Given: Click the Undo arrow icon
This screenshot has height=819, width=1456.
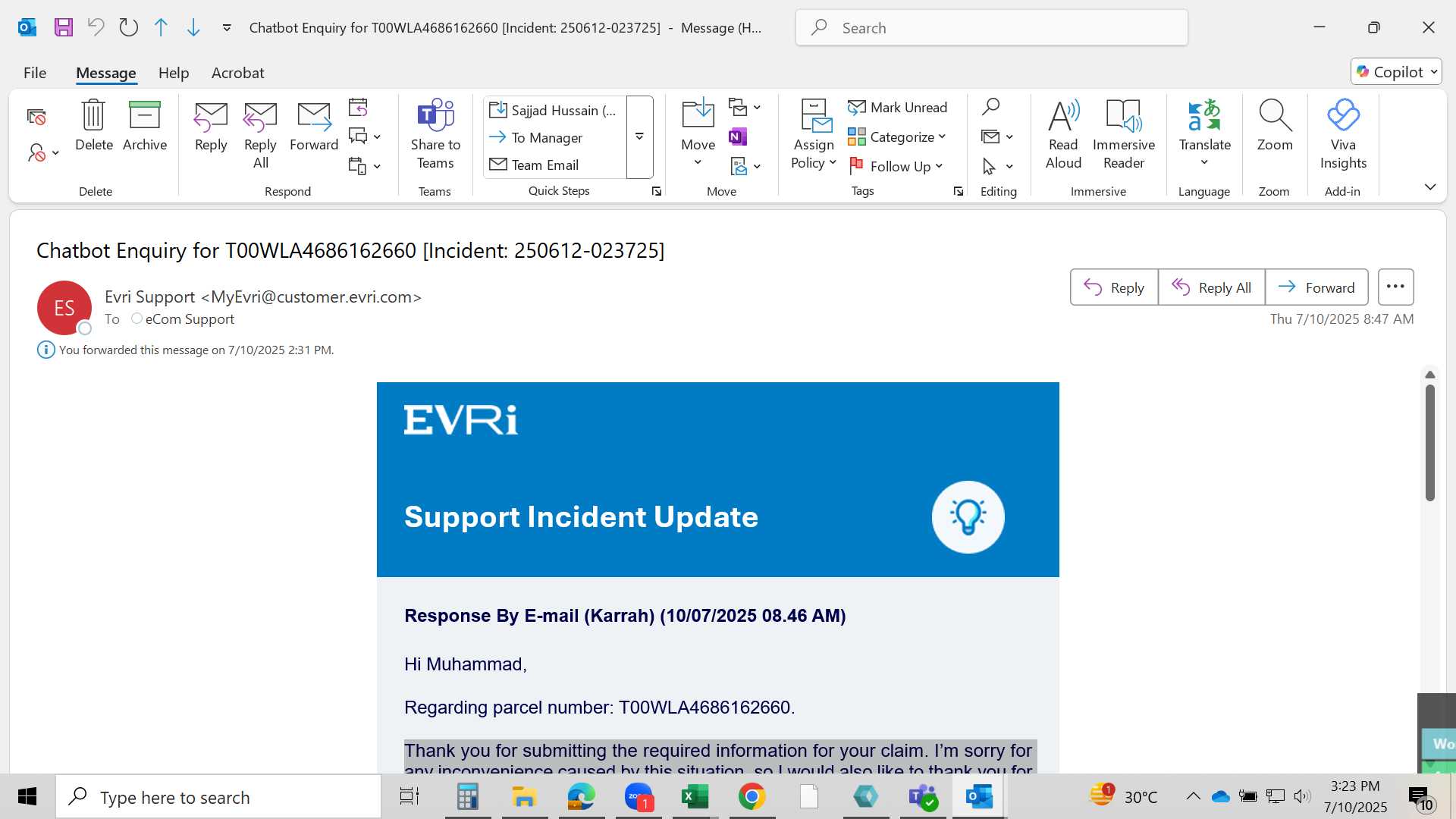Looking at the screenshot, I should 96,28.
